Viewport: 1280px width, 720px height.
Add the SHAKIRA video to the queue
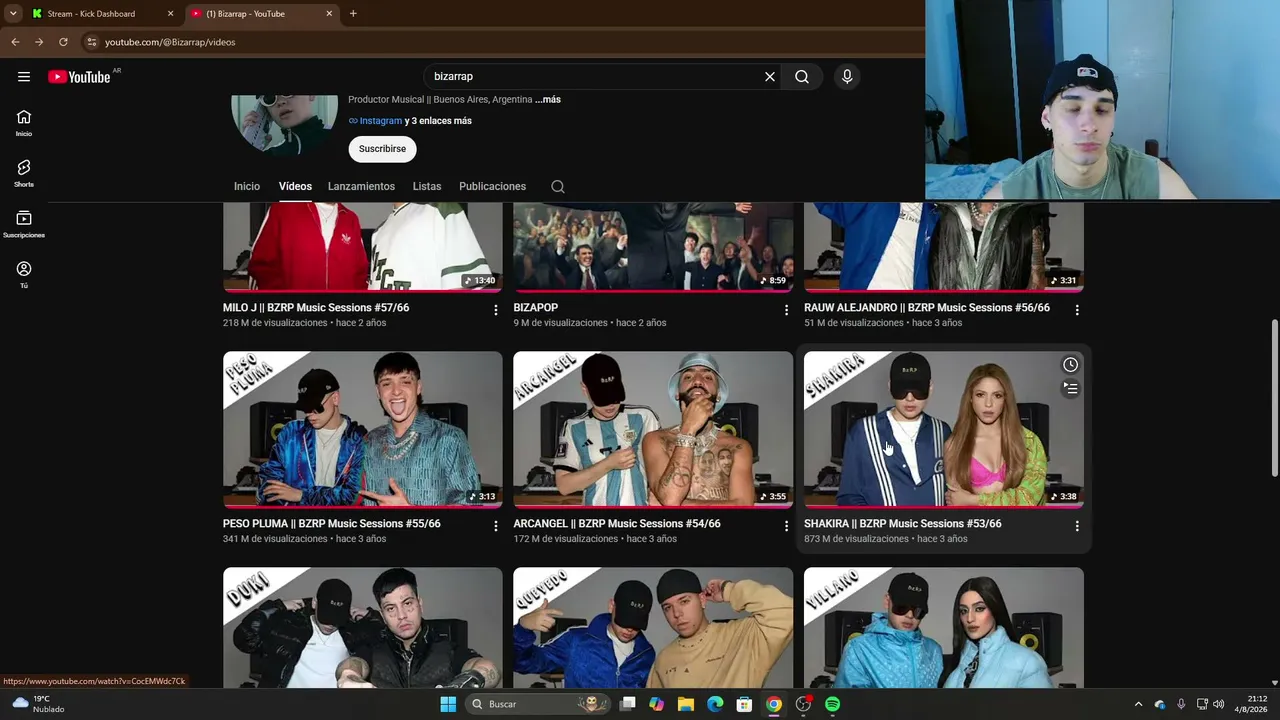[x=1070, y=389]
